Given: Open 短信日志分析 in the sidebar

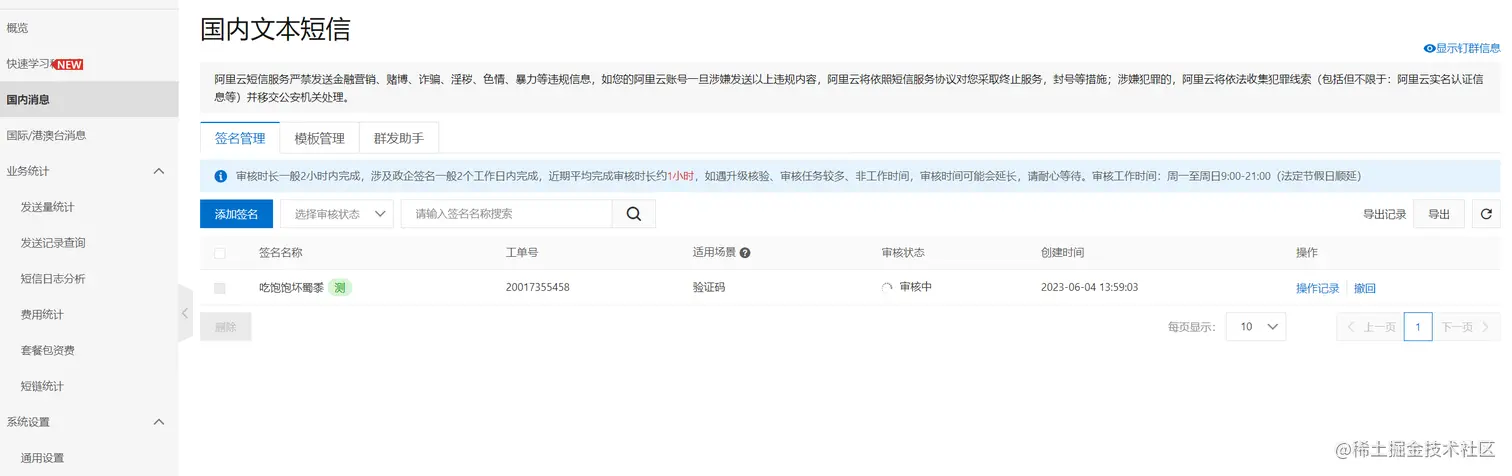Looking at the screenshot, I should [53, 279].
